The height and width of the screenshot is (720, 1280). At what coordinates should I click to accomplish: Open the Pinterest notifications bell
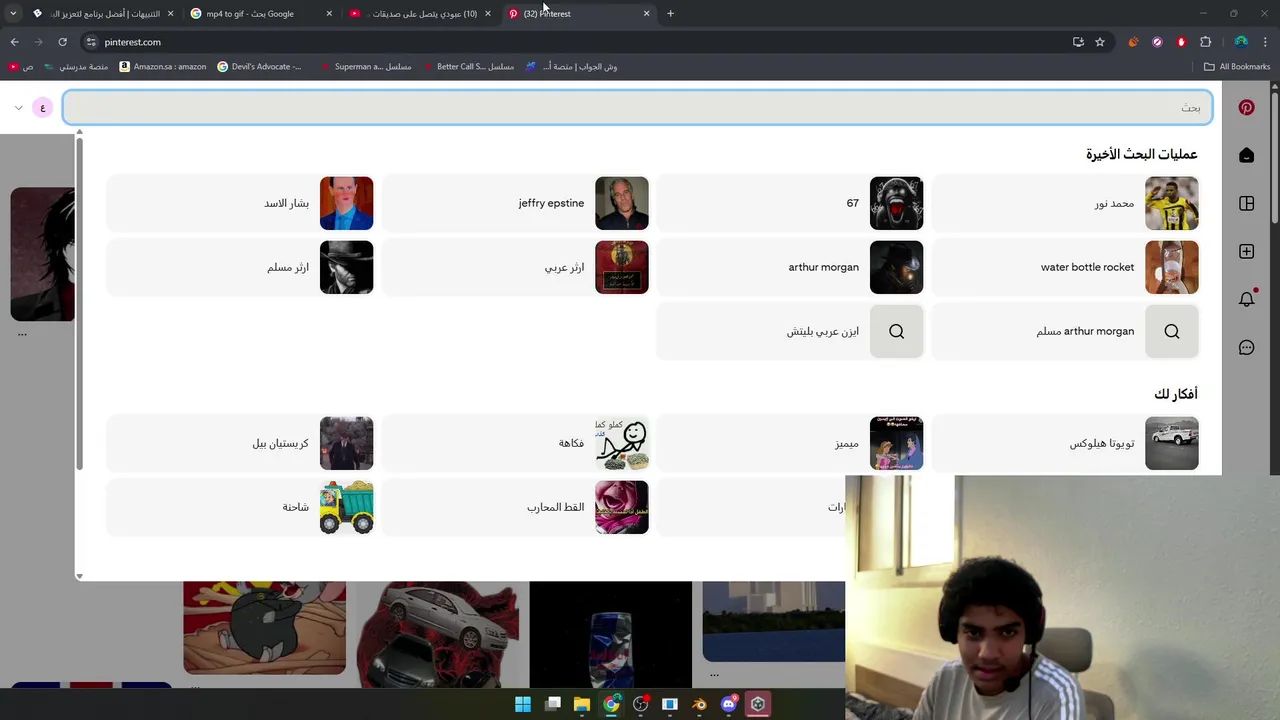(1246, 299)
